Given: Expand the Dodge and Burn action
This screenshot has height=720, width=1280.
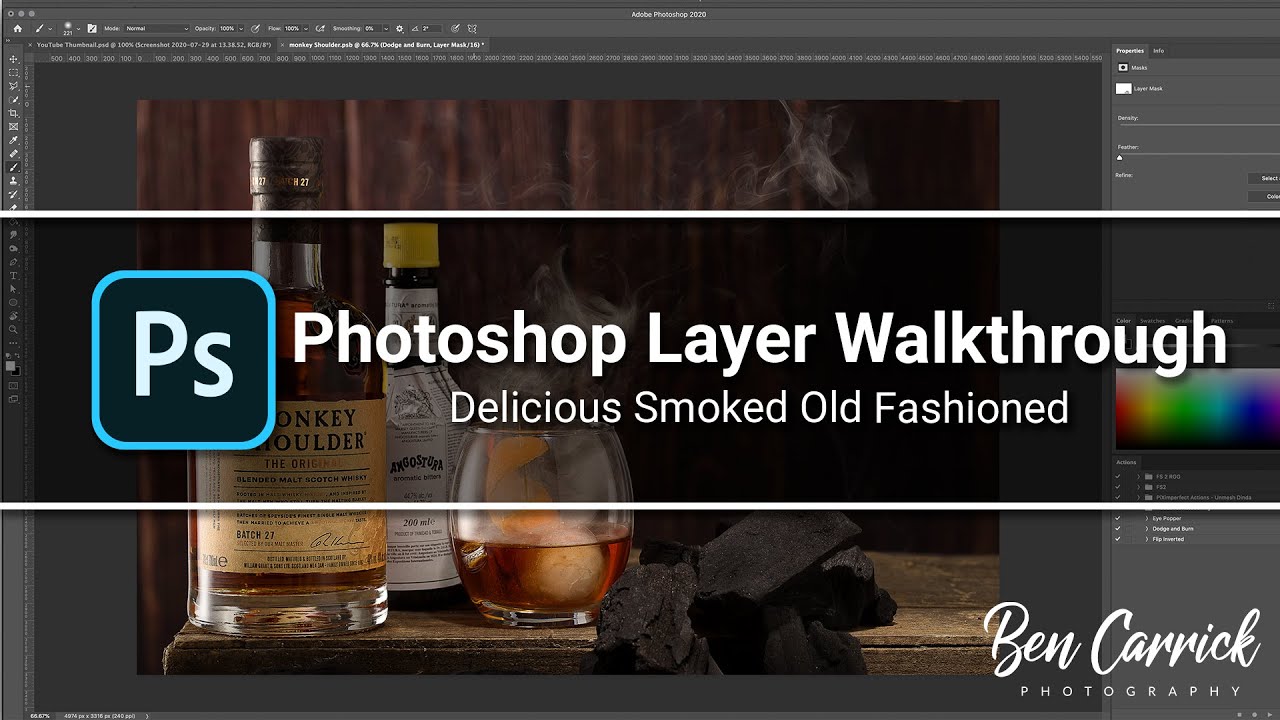Looking at the screenshot, I should pyautogui.click(x=1147, y=529).
